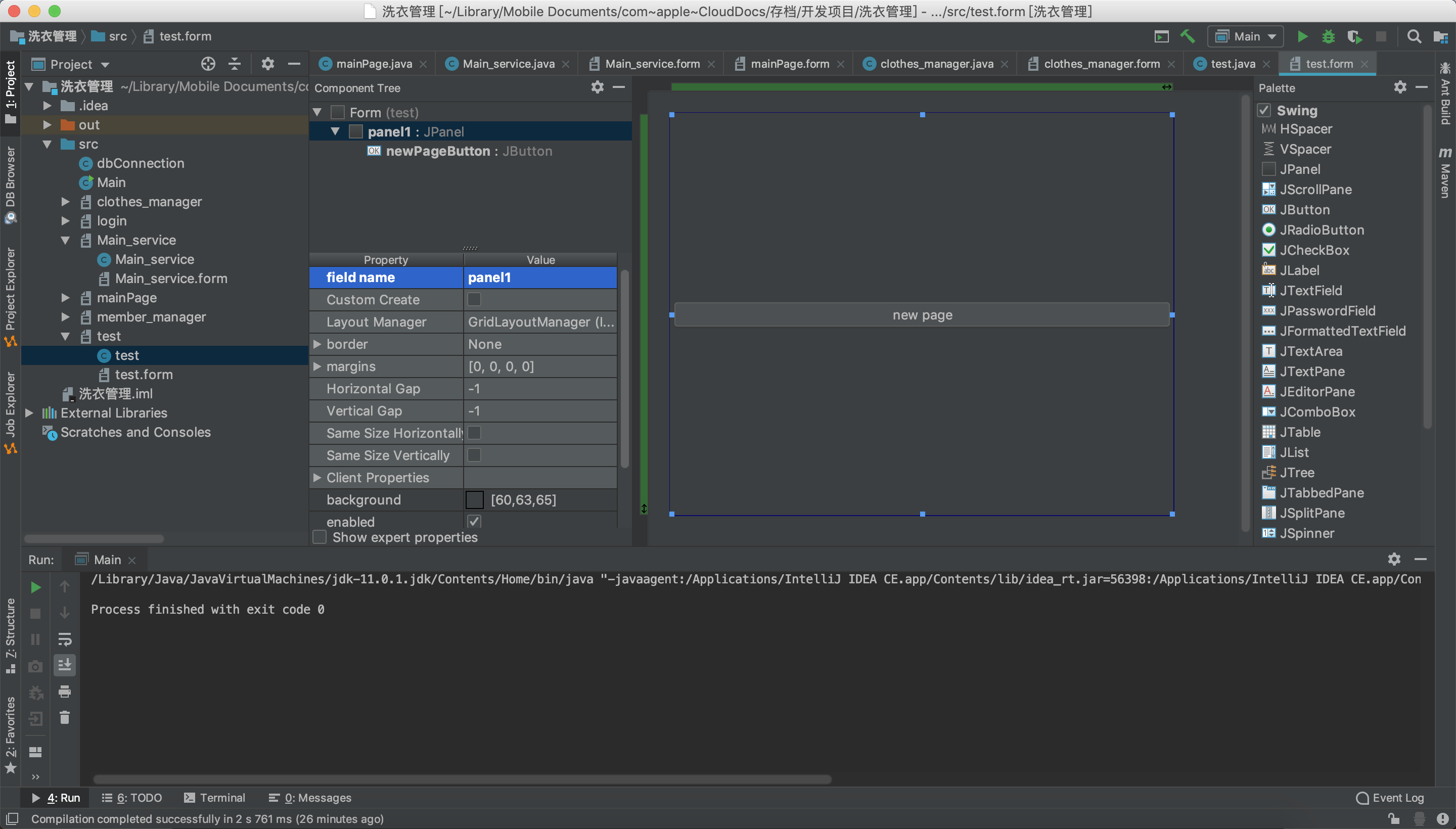The width and height of the screenshot is (1456, 829).
Task: Enable Show expert properties checkbox
Action: click(320, 537)
